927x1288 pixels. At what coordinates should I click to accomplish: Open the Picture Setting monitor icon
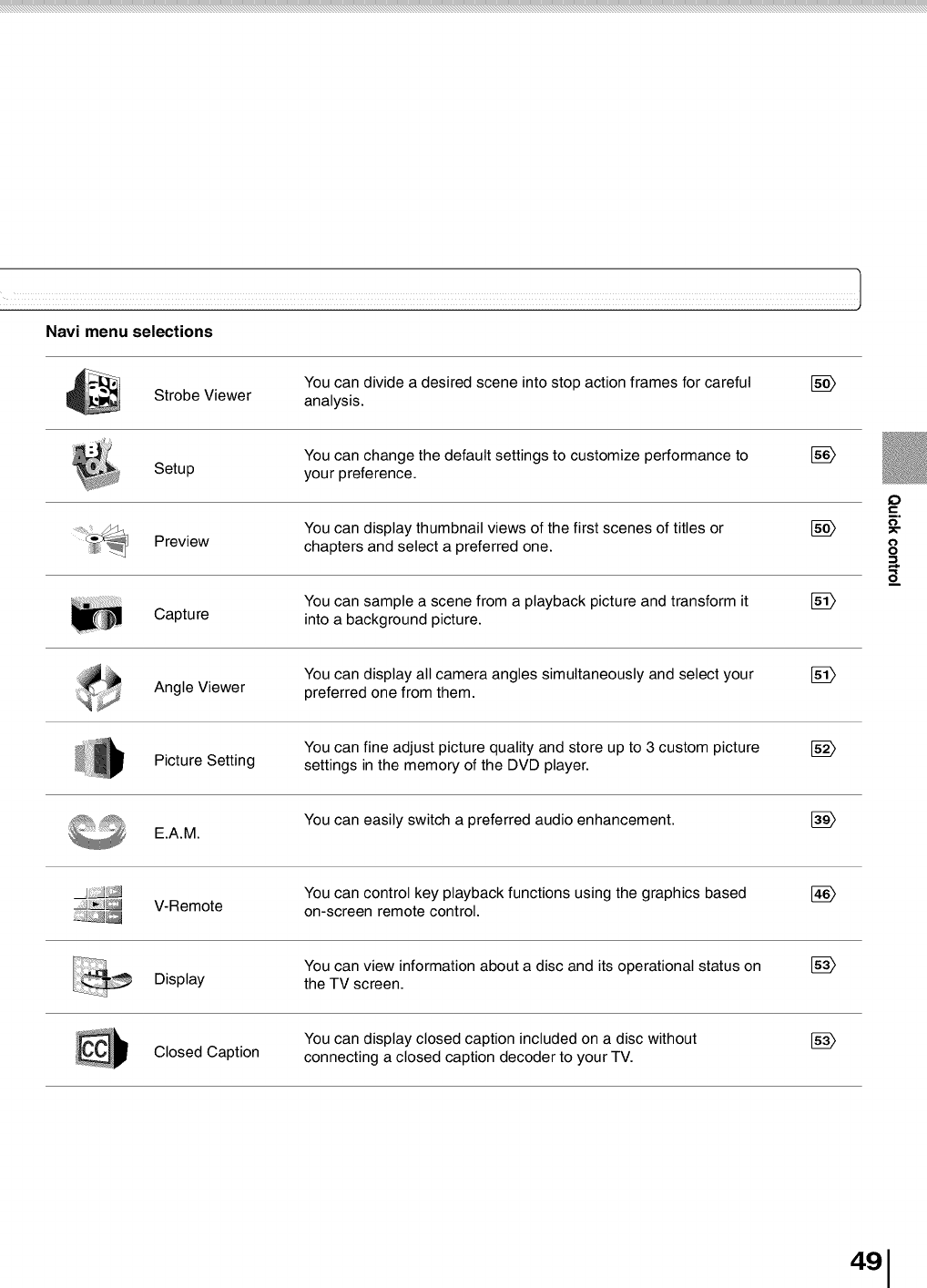coord(98,759)
